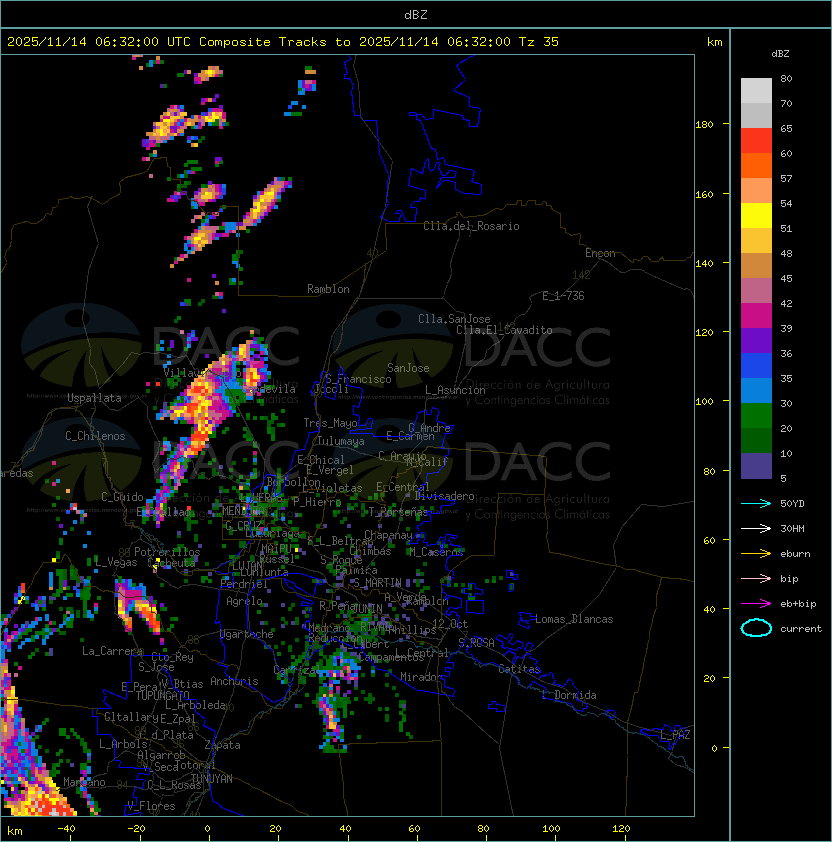Click the 'Carrizal' map label
This screenshot has width=832, height=842.
click(x=298, y=670)
